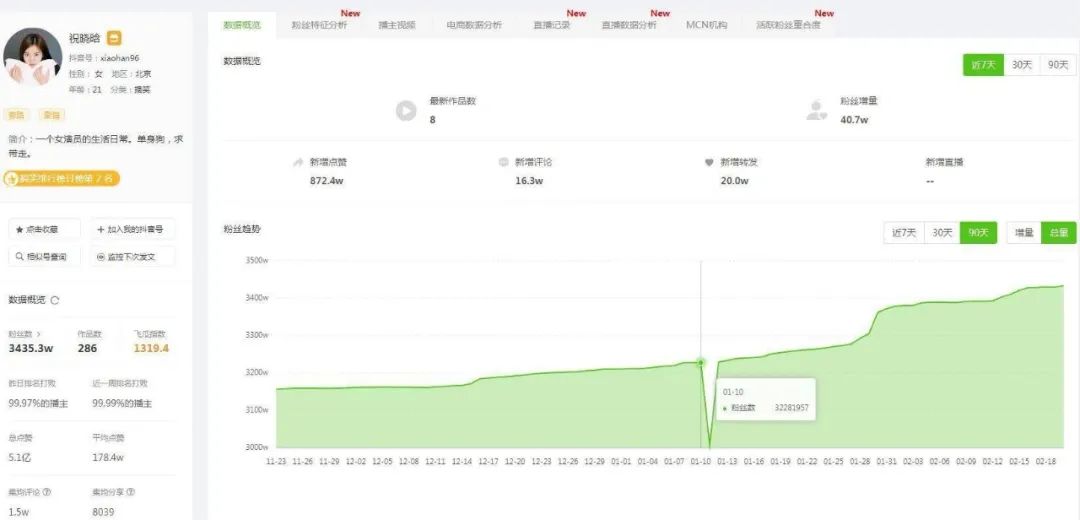Click the help icon next to 集均分享
This screenshot has height=520, width=1080.
coord(130,492)
